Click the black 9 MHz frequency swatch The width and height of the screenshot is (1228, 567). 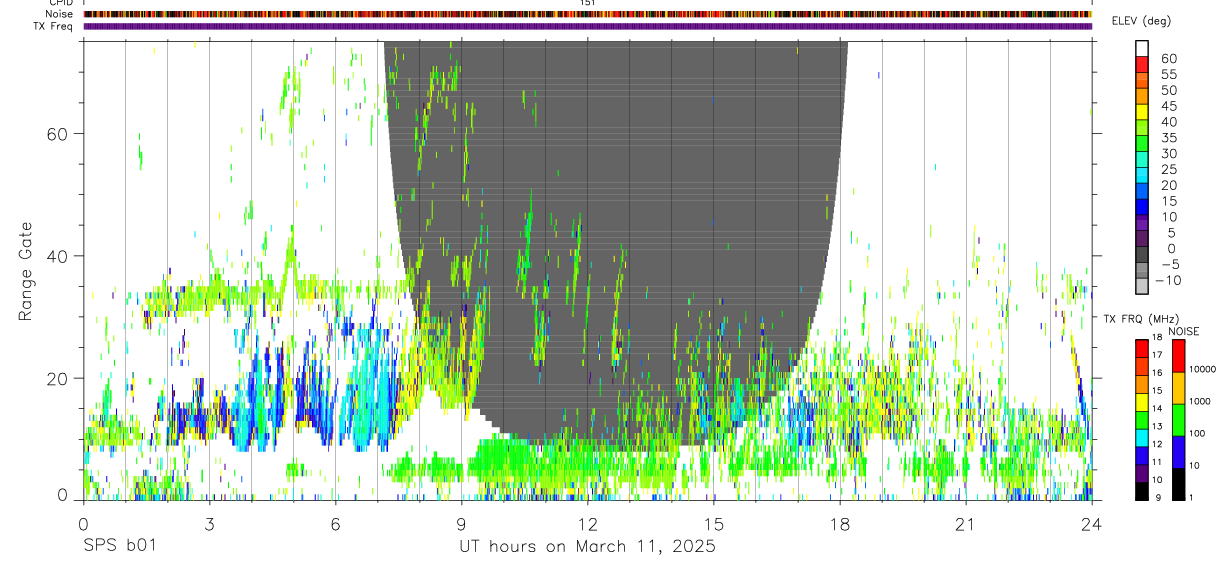[1142, 492]
